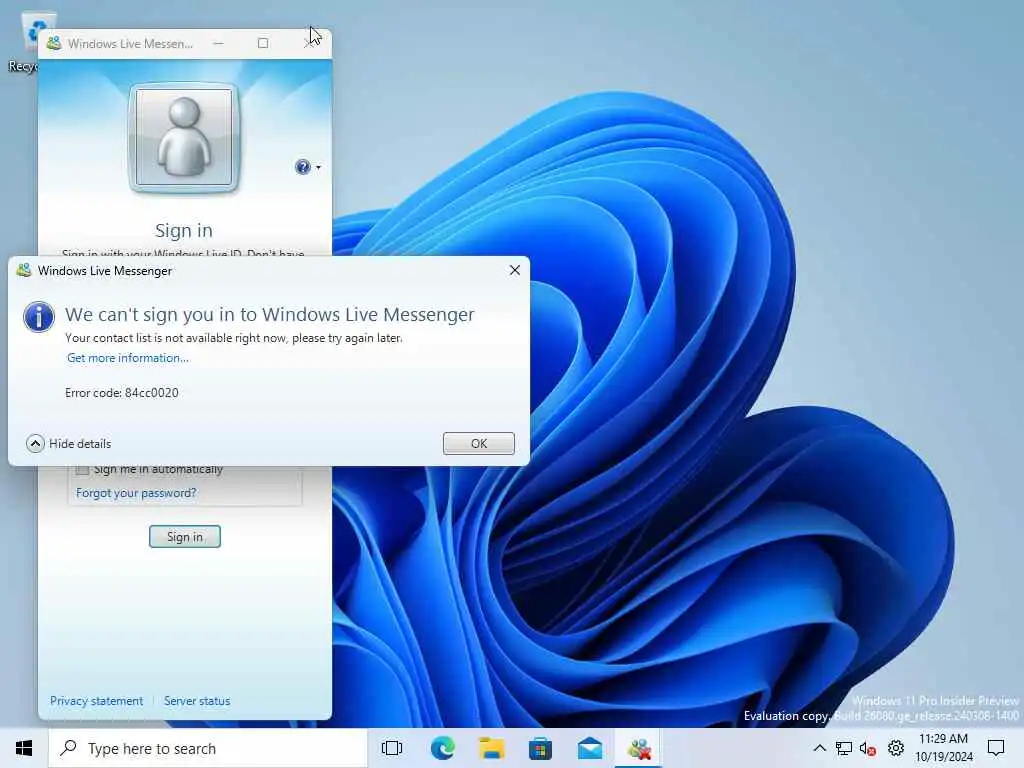1024x768 pixels.
Task: Click the Windows Live Messenger taskbar icon
Action: click(x=639, y=748)
